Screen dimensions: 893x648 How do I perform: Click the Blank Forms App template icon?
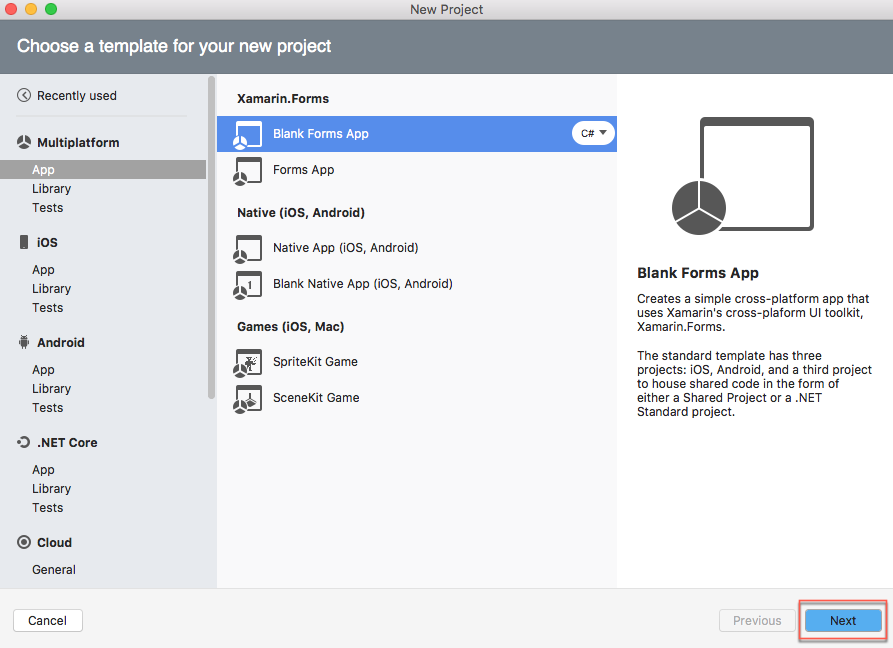(x=247, y=135)
